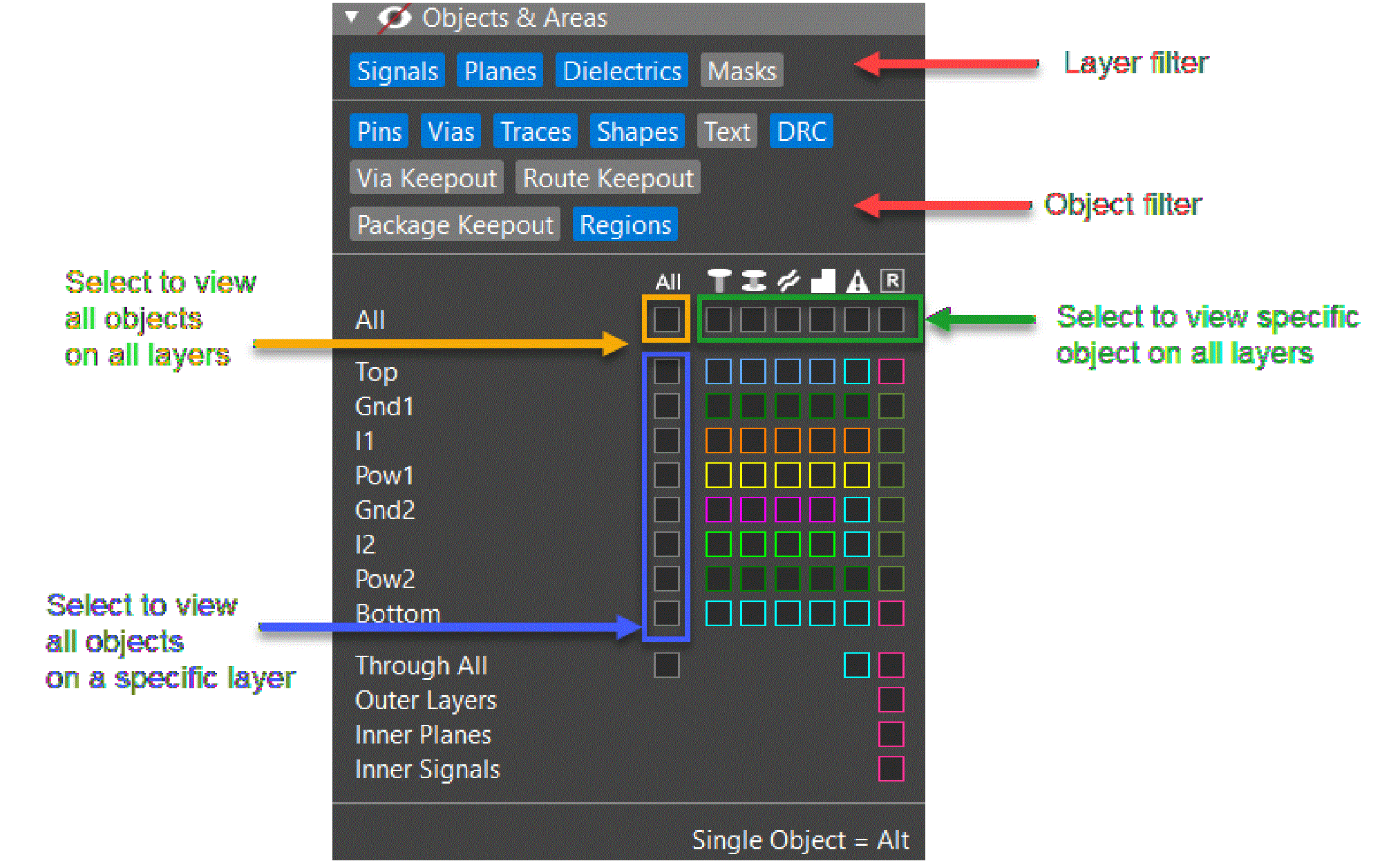Check the DRC box in the All row
Screen dimensions: 1400x861
coord(857,320)
